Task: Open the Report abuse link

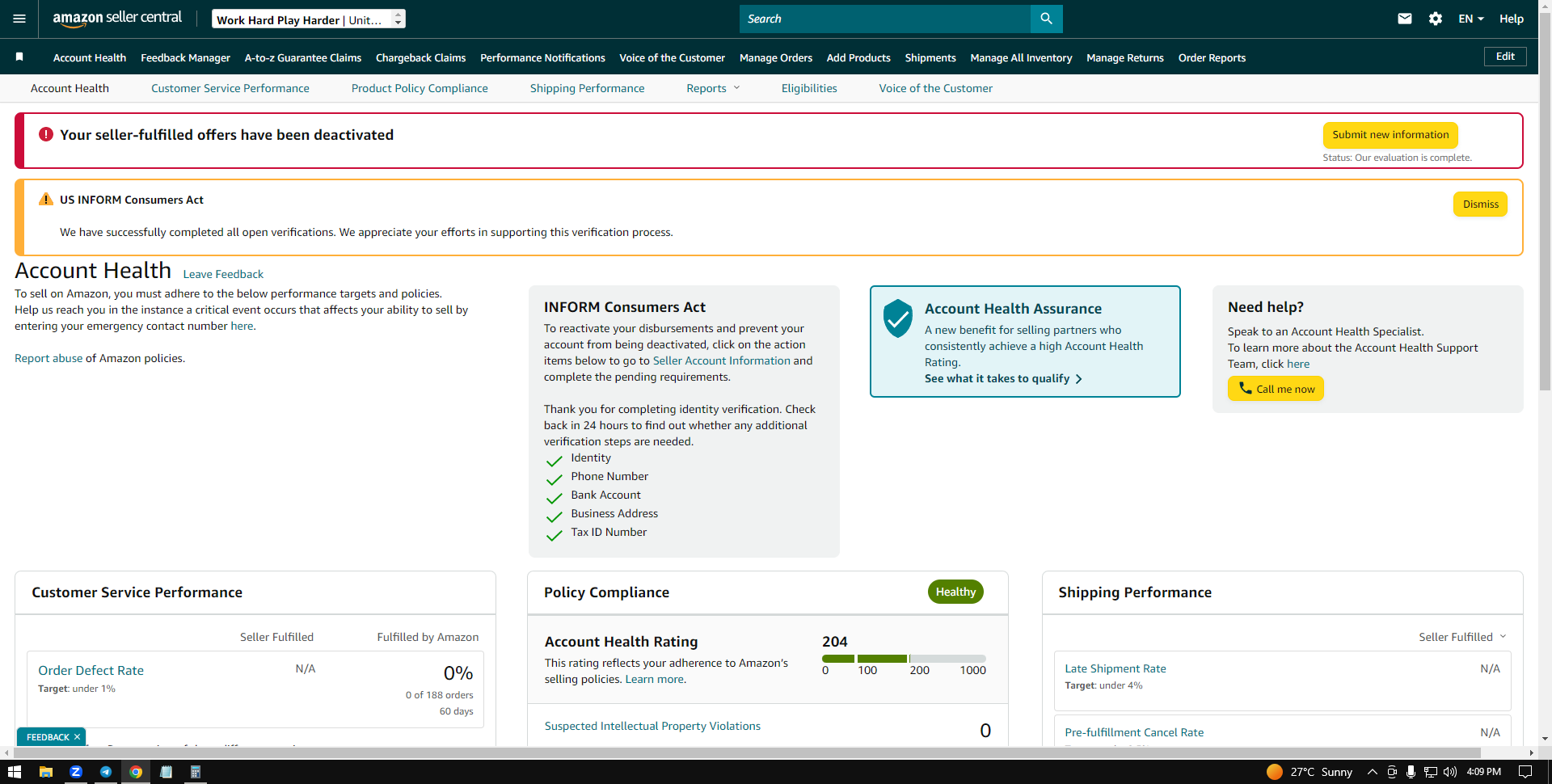Action: [x=48, y=358]
